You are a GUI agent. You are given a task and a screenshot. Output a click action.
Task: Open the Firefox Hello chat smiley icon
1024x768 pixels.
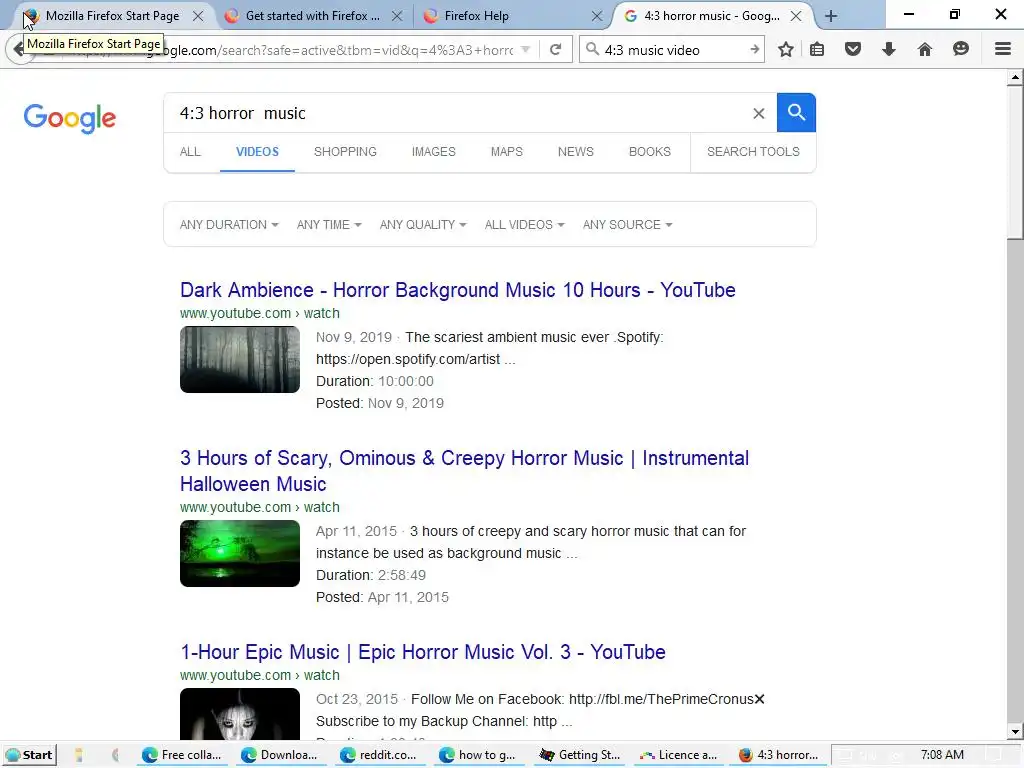[x=961, y=49]
